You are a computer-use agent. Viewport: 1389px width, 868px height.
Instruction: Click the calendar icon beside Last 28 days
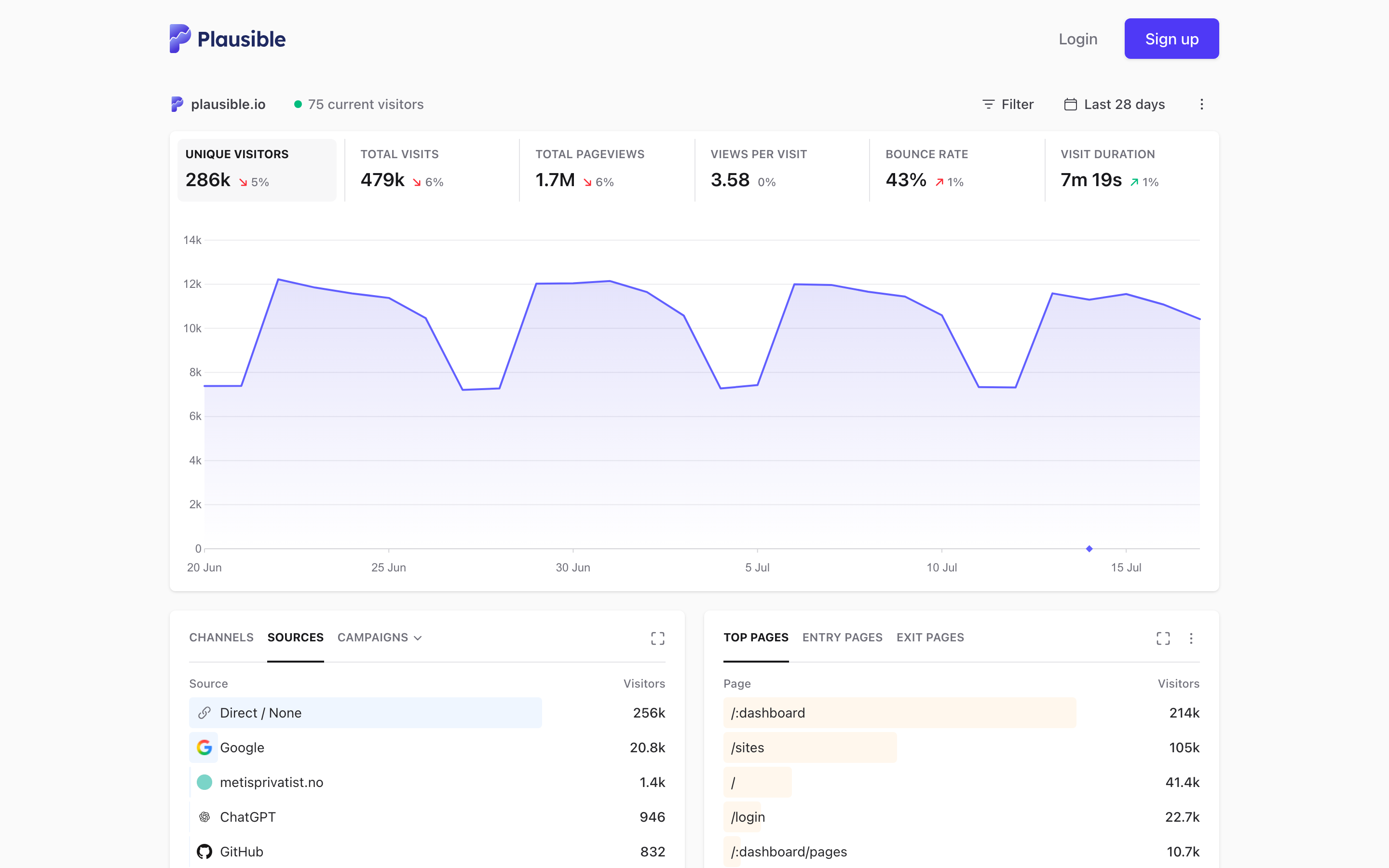point(1070,104)
